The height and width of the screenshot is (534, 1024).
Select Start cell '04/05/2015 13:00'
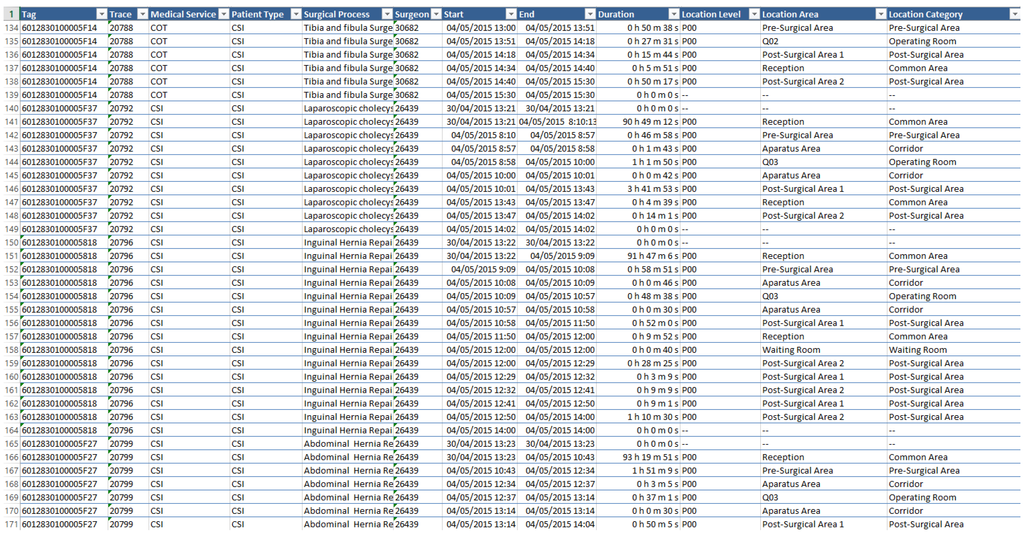[x=480, y=28]
